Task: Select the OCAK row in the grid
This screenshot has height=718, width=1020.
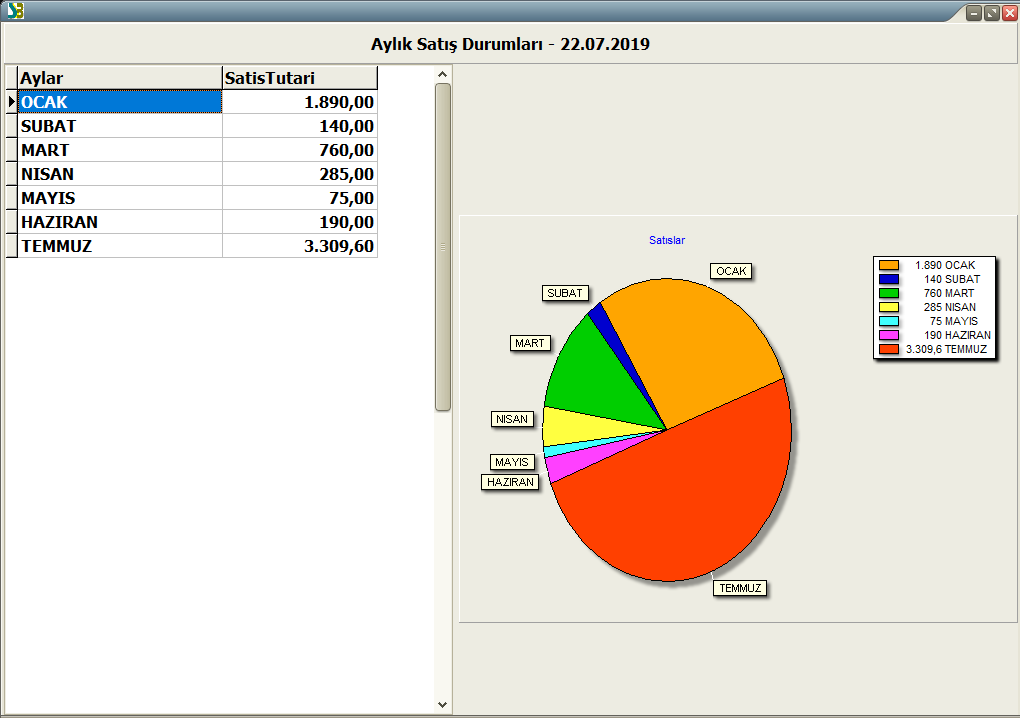Action: [198, 102]
